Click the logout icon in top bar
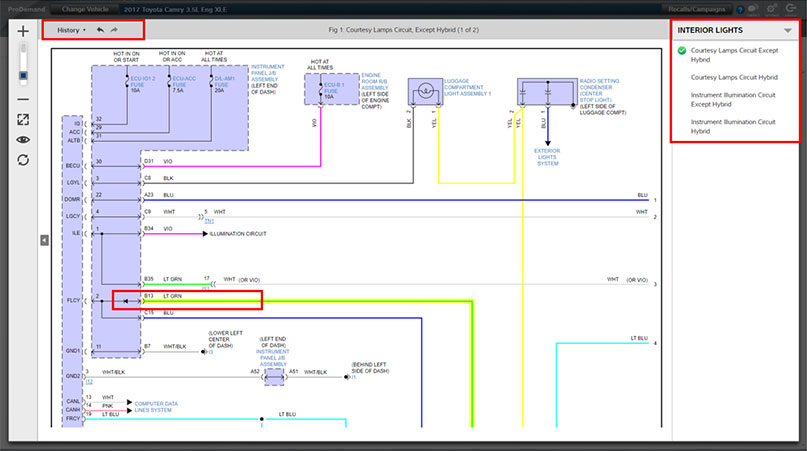807x451 pixels. point(791,9)
